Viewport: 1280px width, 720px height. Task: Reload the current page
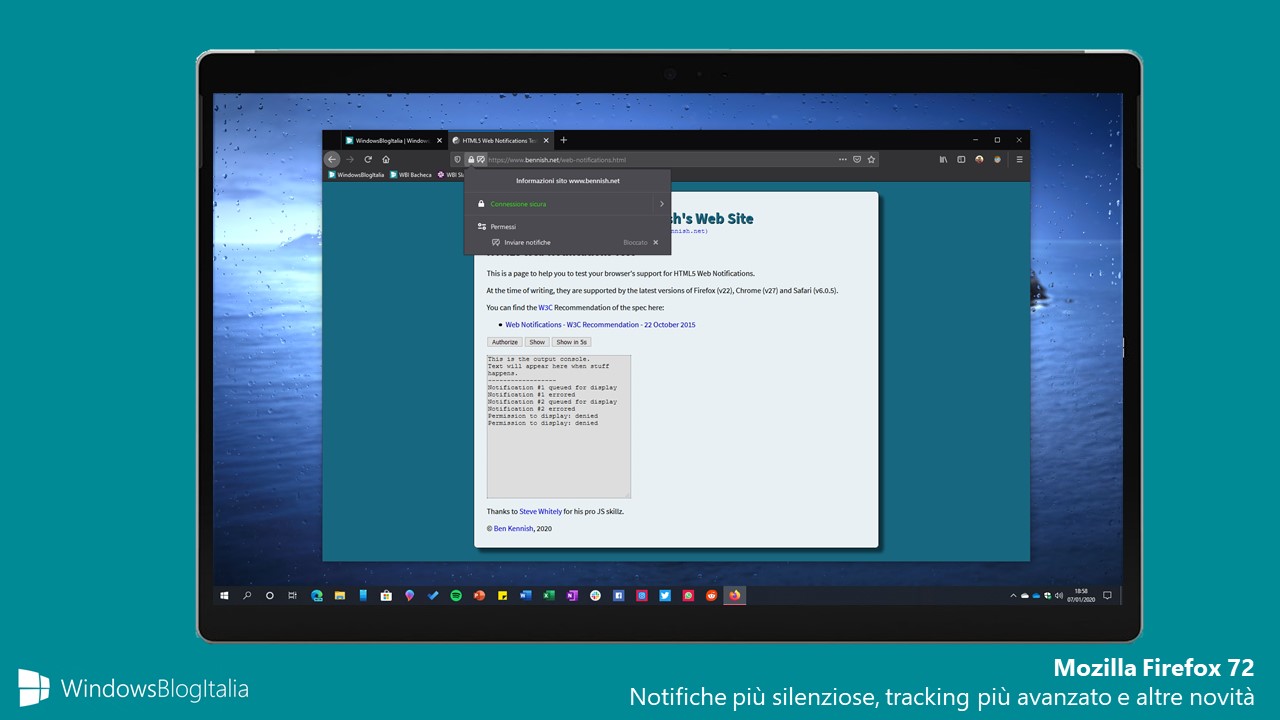368,159
